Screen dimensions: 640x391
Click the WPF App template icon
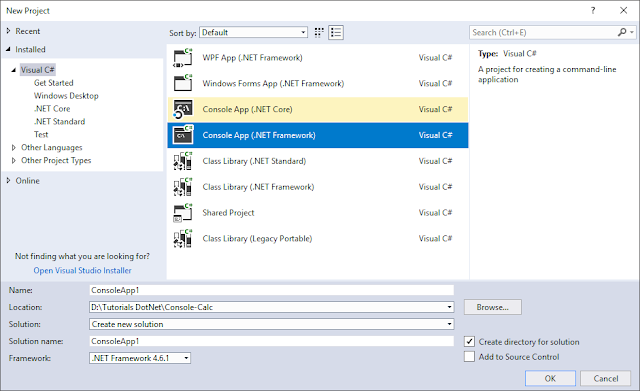click(182, 58)
